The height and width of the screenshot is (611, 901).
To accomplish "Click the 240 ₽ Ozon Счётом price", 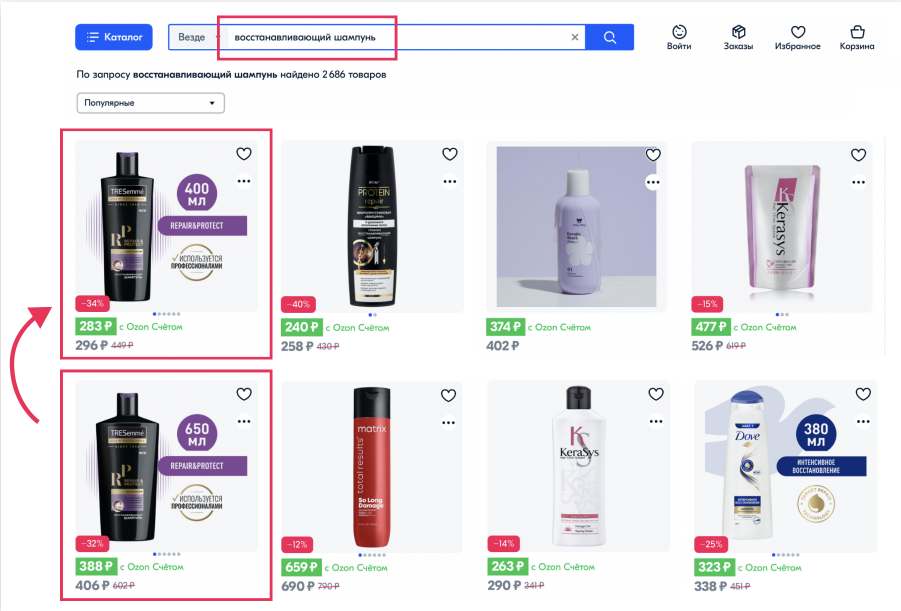I will (x=302, y=328).
